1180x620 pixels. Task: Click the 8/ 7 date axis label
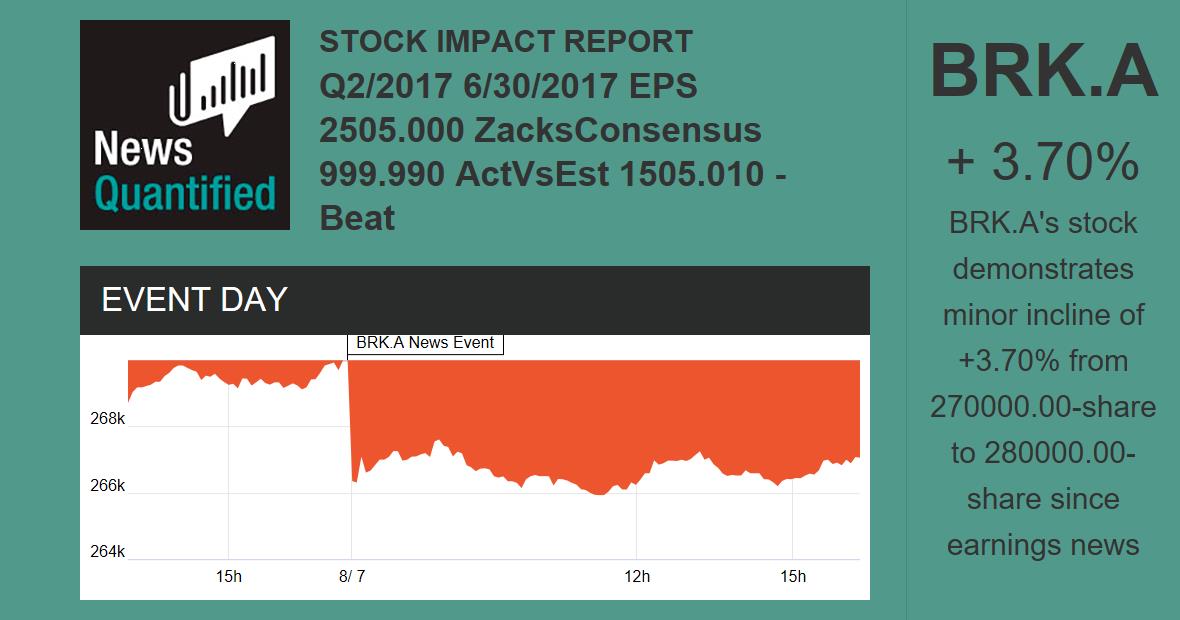pyautogui.click(x=352, y=576)
